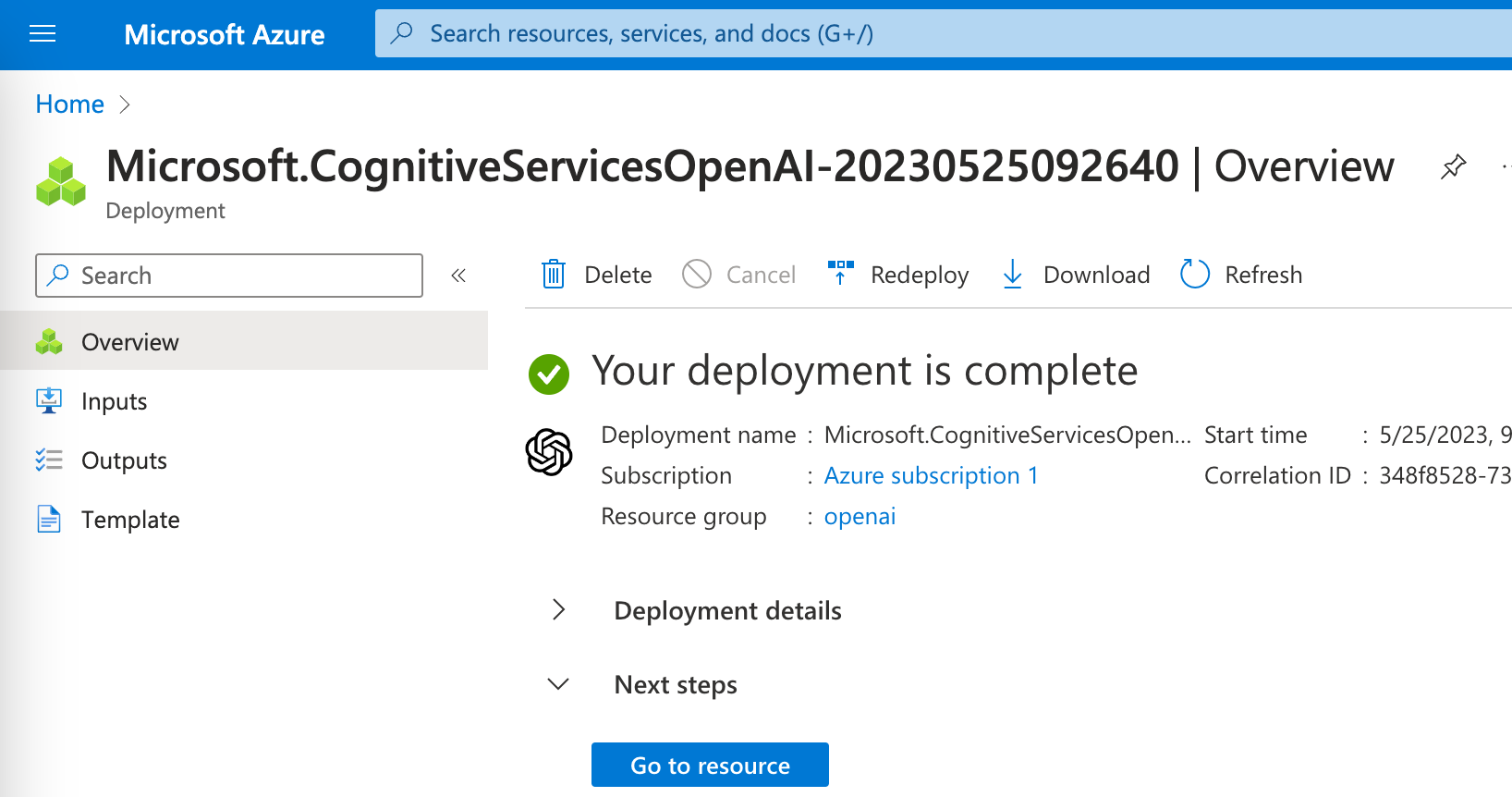This screenshot has height=797, width=1512.
Task: Select Overview in the sidebar
Action: point(244,341)
